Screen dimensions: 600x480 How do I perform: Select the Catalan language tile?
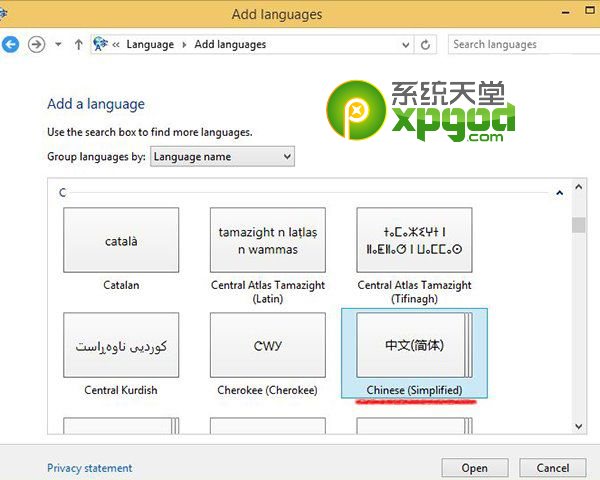[121, 241]
